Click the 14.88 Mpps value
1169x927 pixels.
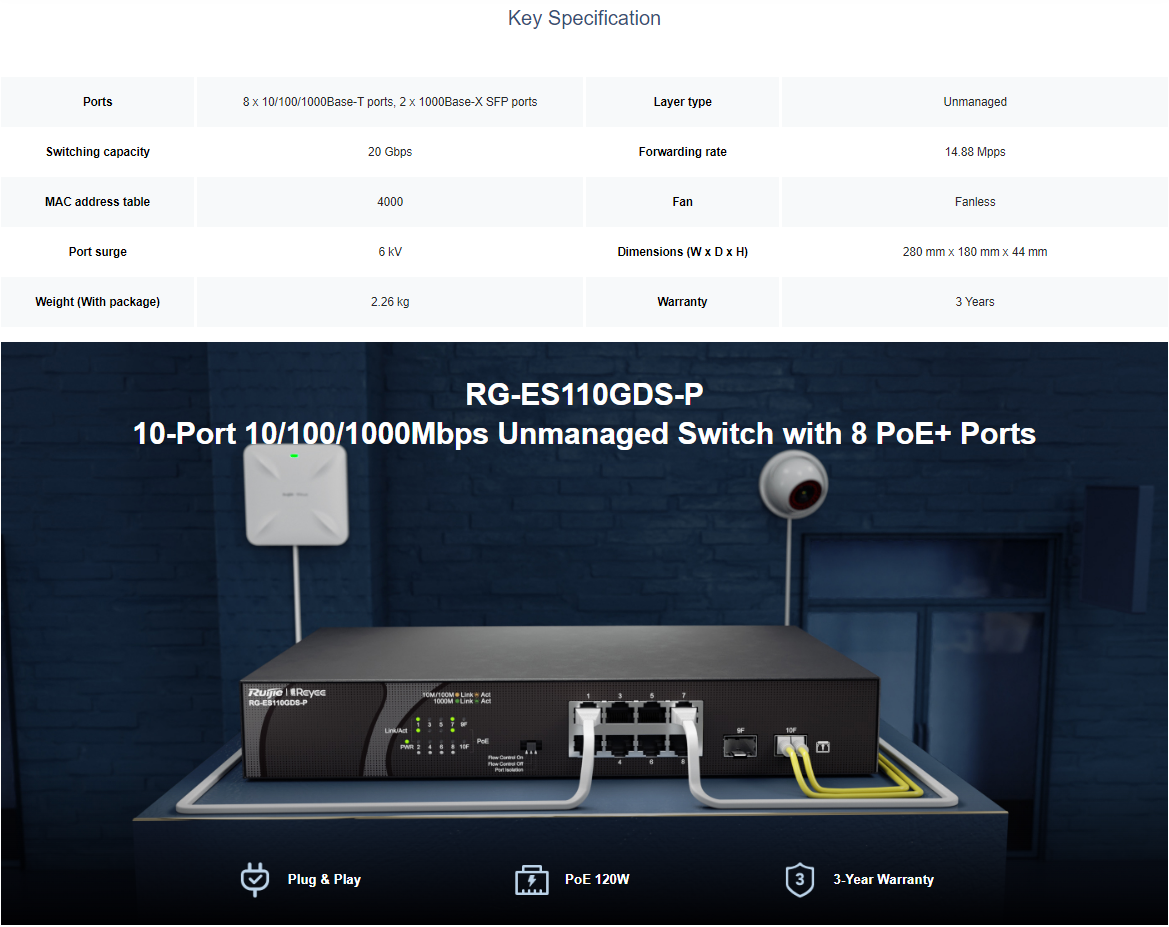975,151
